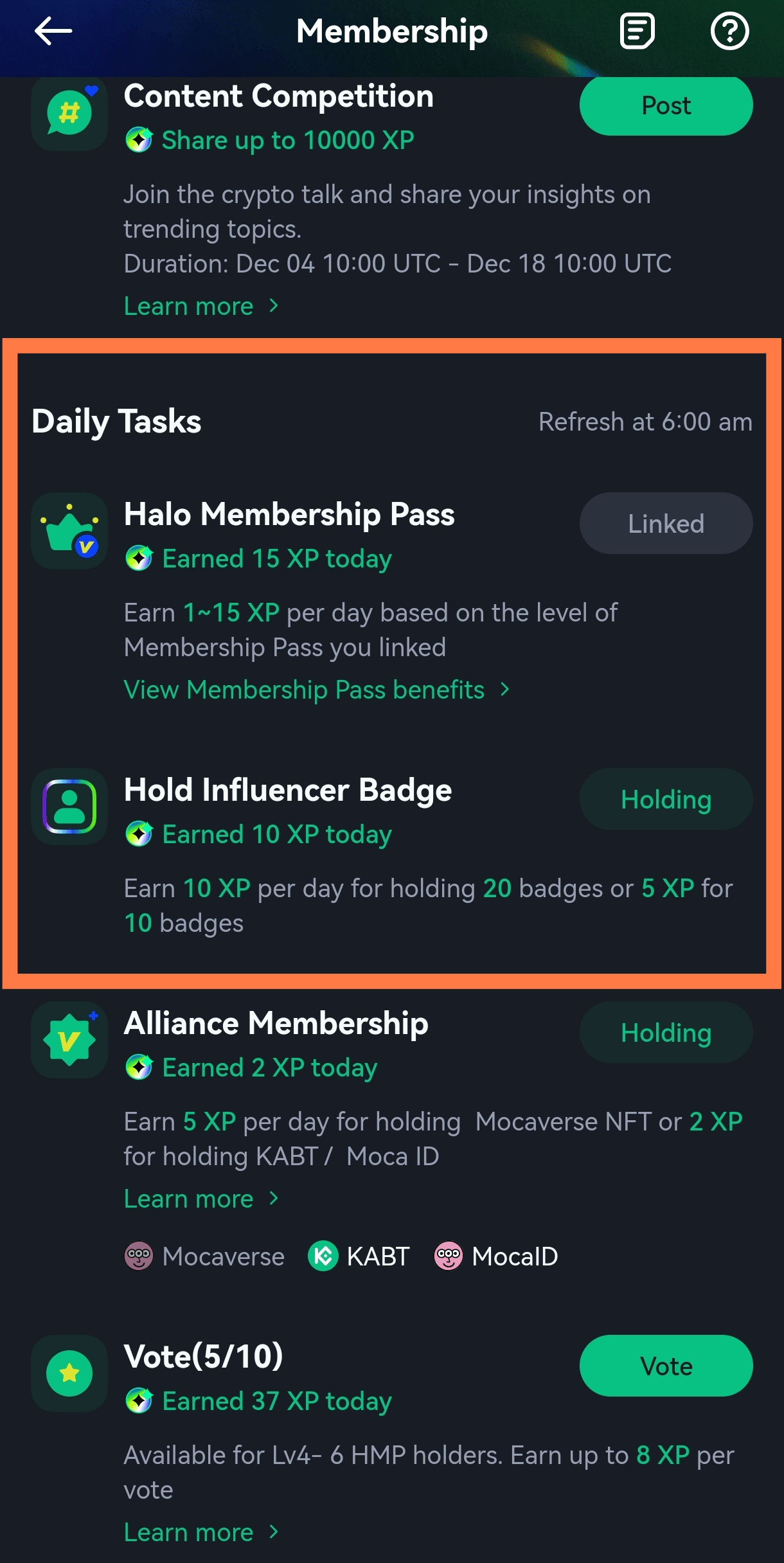Tap Holding button for Alliance Membership
784x1563 pixels.
pos(666,1032)
